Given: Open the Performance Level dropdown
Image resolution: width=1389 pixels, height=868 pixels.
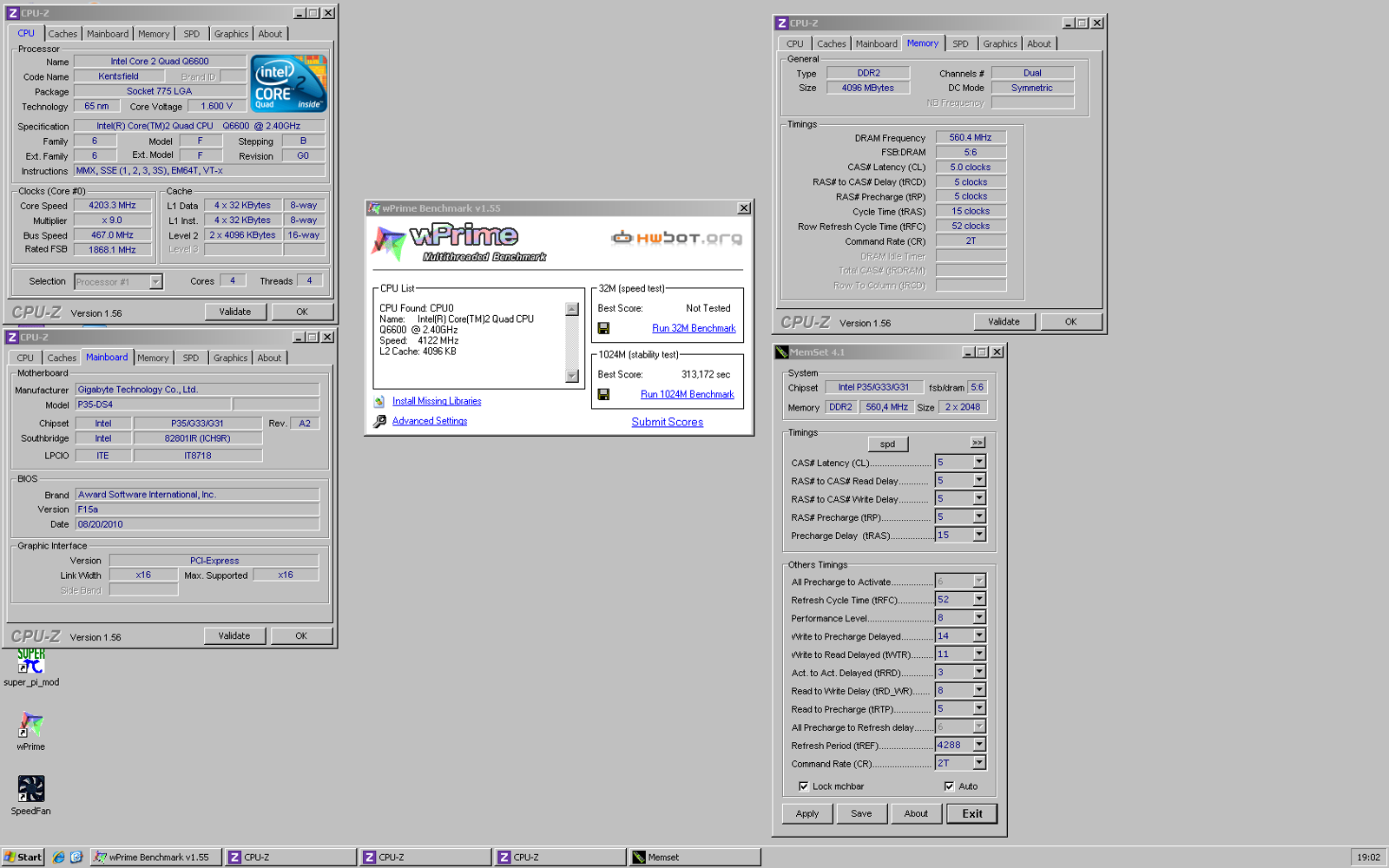Looking at the screenshot, I should [979, 617].
